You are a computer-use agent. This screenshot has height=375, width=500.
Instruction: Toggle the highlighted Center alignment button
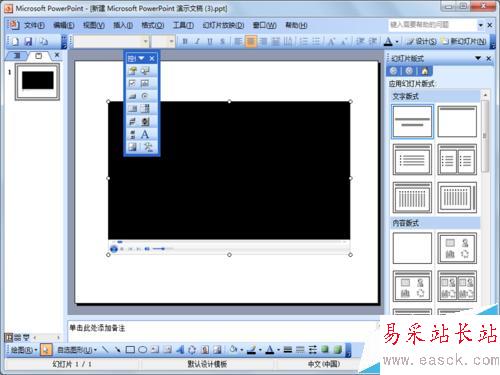tap(251, 42)
